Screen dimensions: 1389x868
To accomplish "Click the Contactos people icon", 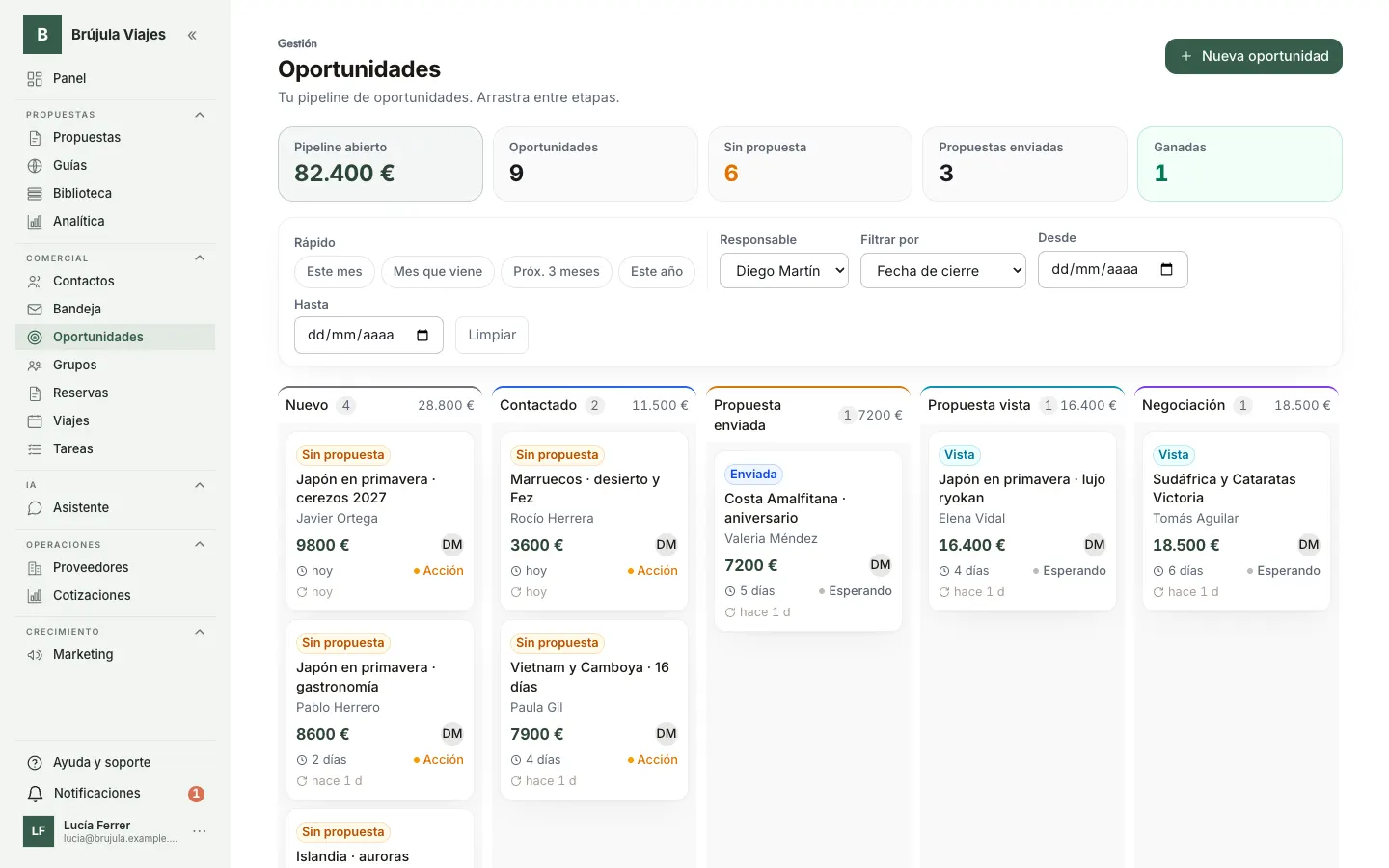I will pos(35,282).
